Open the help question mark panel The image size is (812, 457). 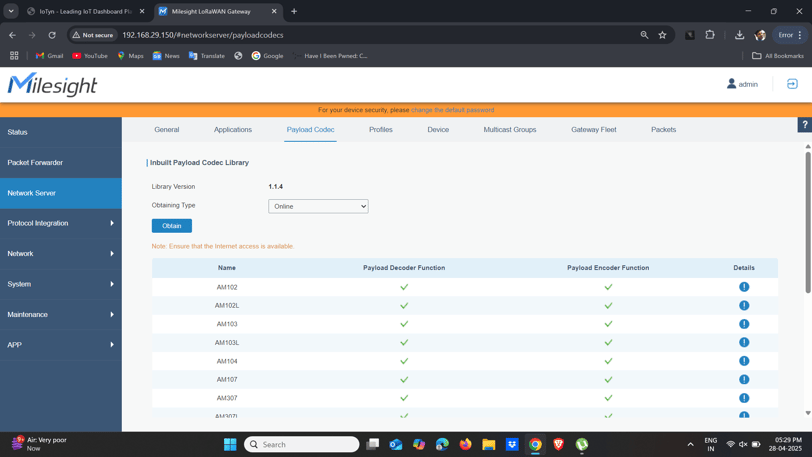coord(805,125)
